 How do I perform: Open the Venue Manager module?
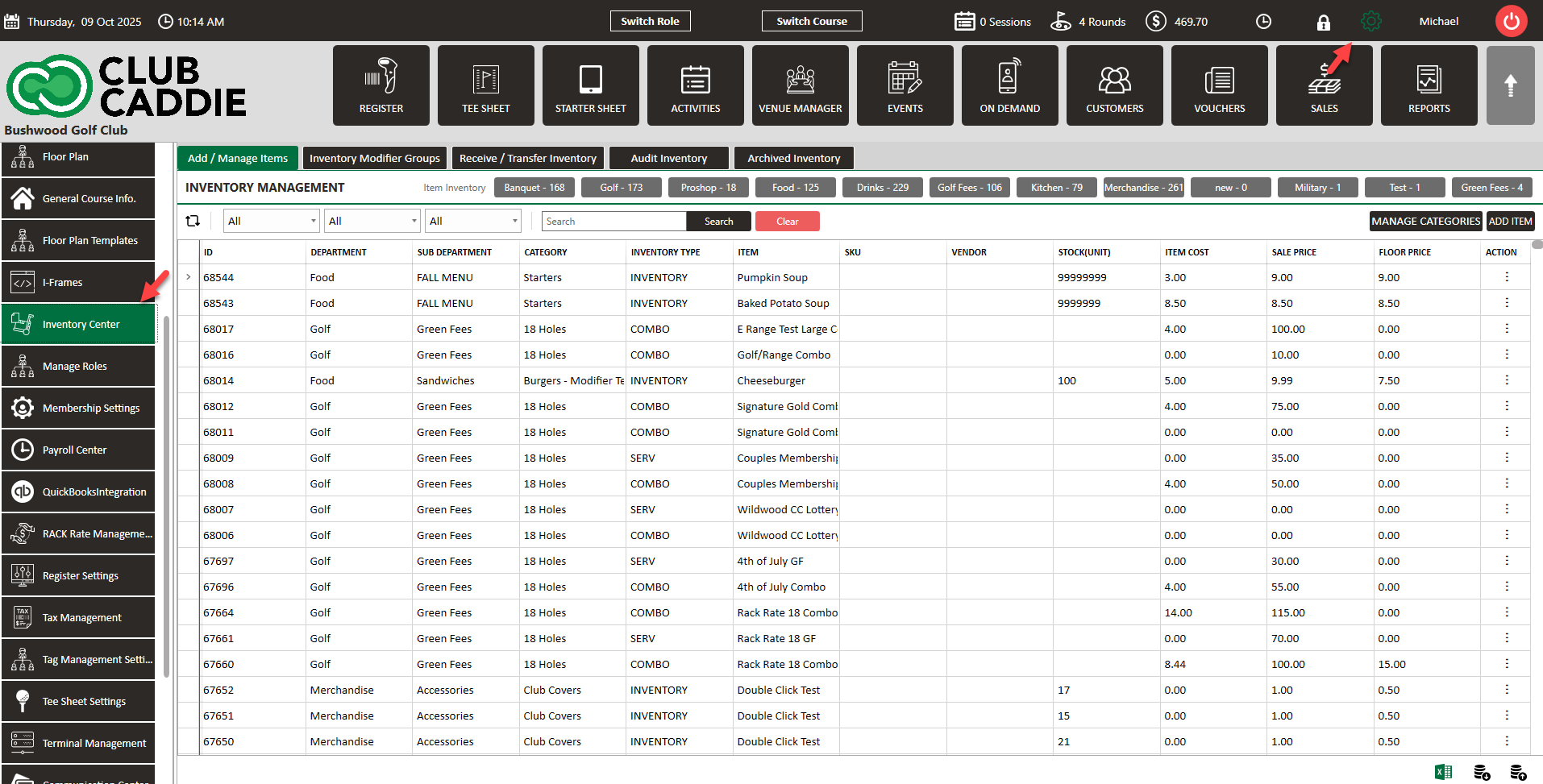800,85
